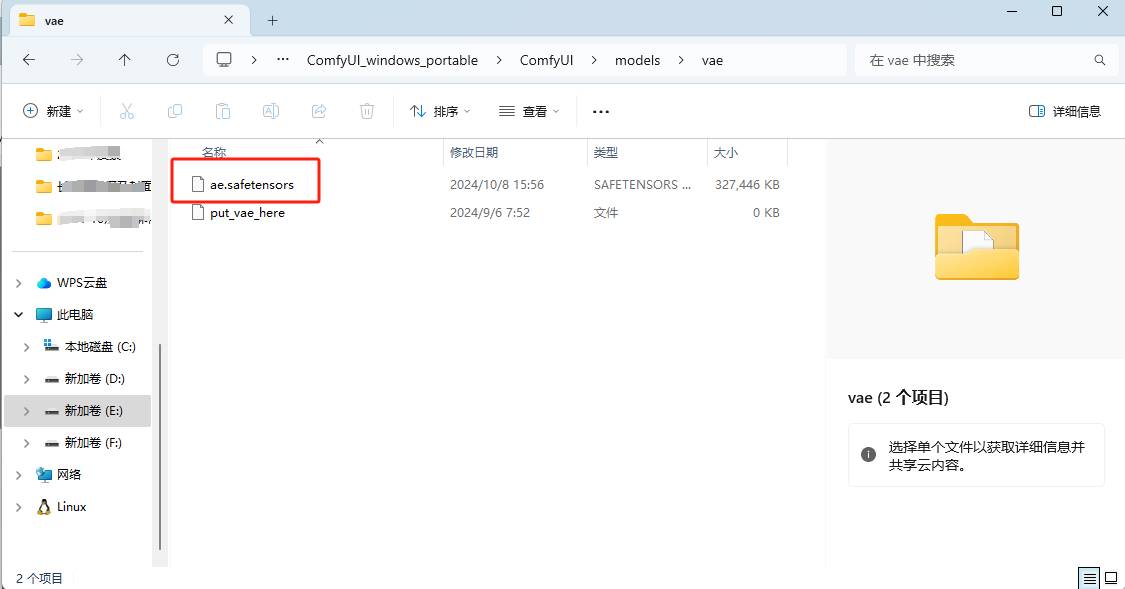Switch to large thumbnails view icon

coord(1111,578)
